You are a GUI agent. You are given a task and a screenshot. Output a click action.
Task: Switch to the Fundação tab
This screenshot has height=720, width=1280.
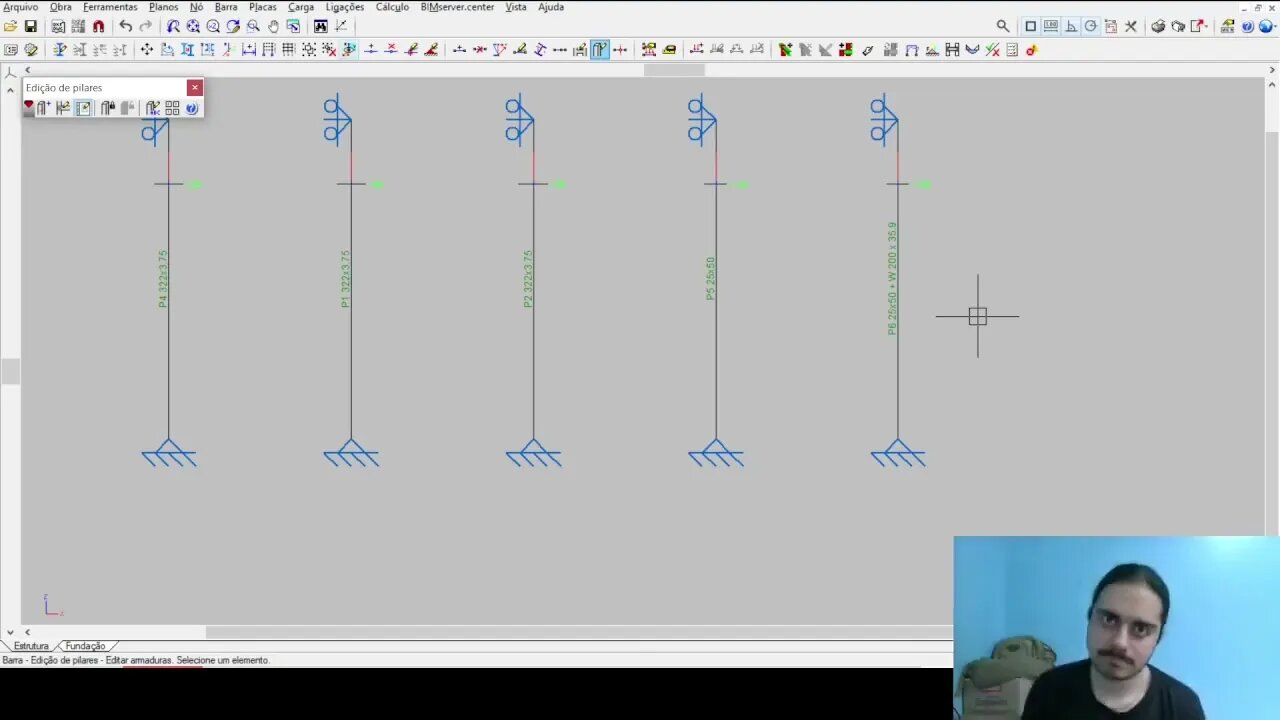tap(85, 646)
